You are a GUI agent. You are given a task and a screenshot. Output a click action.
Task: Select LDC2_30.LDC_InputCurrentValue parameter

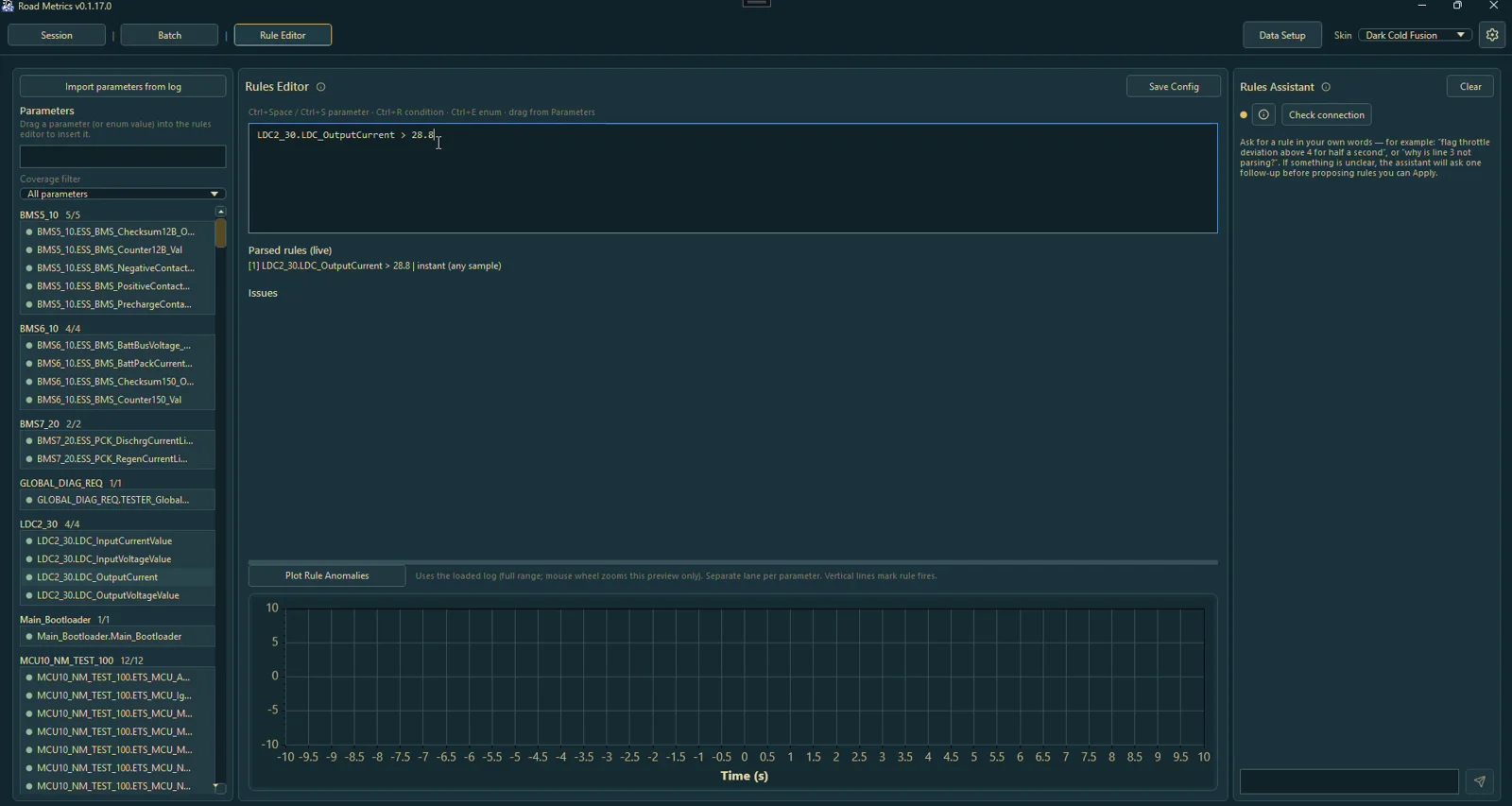pyautogui.click(x=117, y=541)
